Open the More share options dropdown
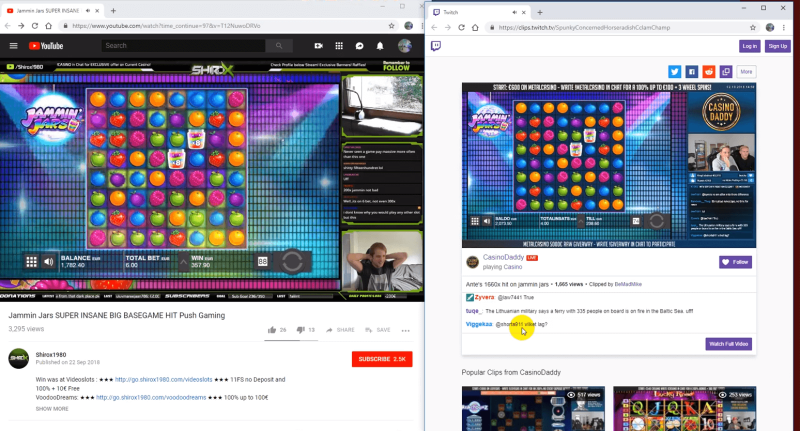The width and height of the screenshot is (800, 431). coord(746,72)
